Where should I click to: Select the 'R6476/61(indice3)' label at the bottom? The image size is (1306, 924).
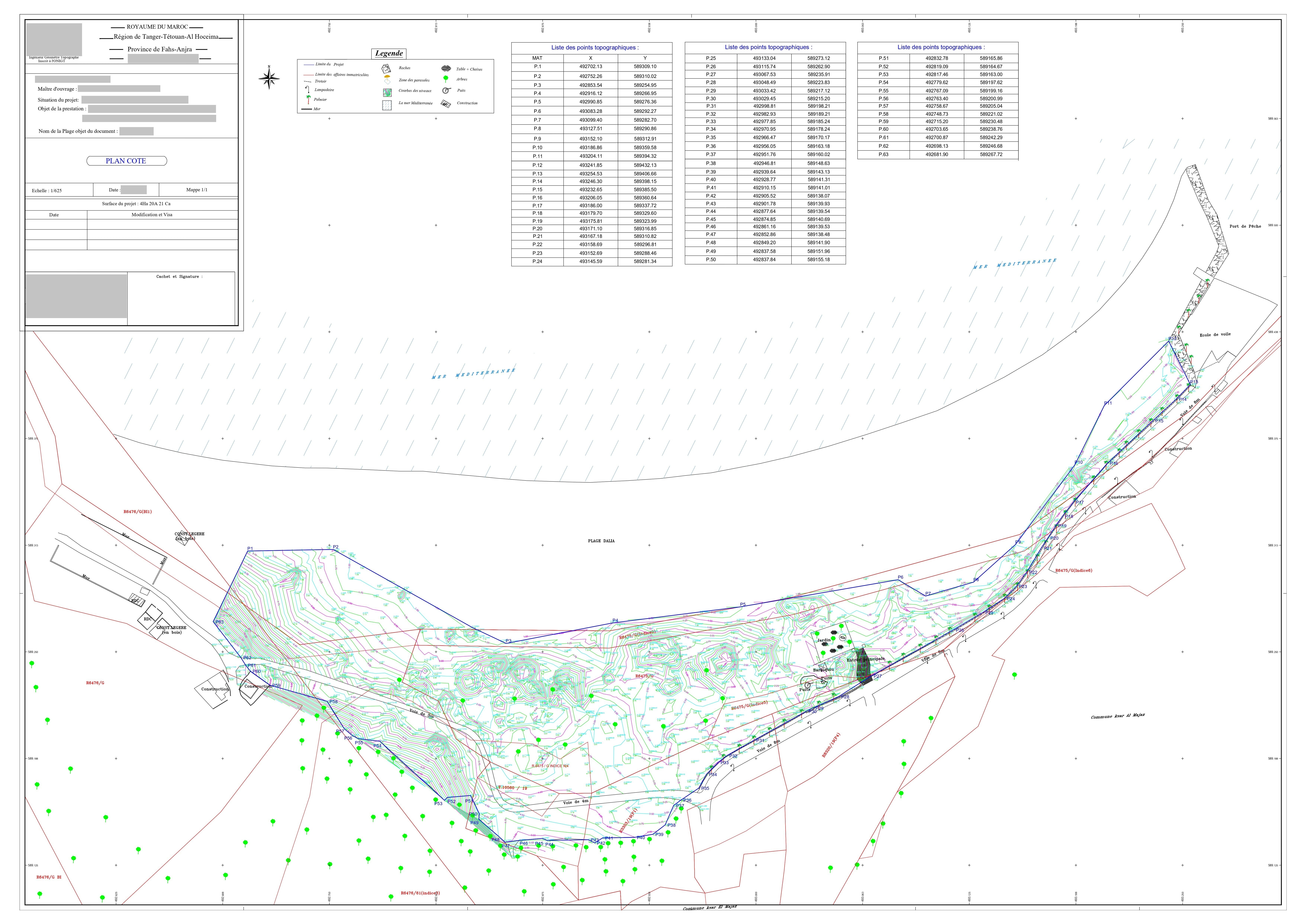tap(420, 893)
